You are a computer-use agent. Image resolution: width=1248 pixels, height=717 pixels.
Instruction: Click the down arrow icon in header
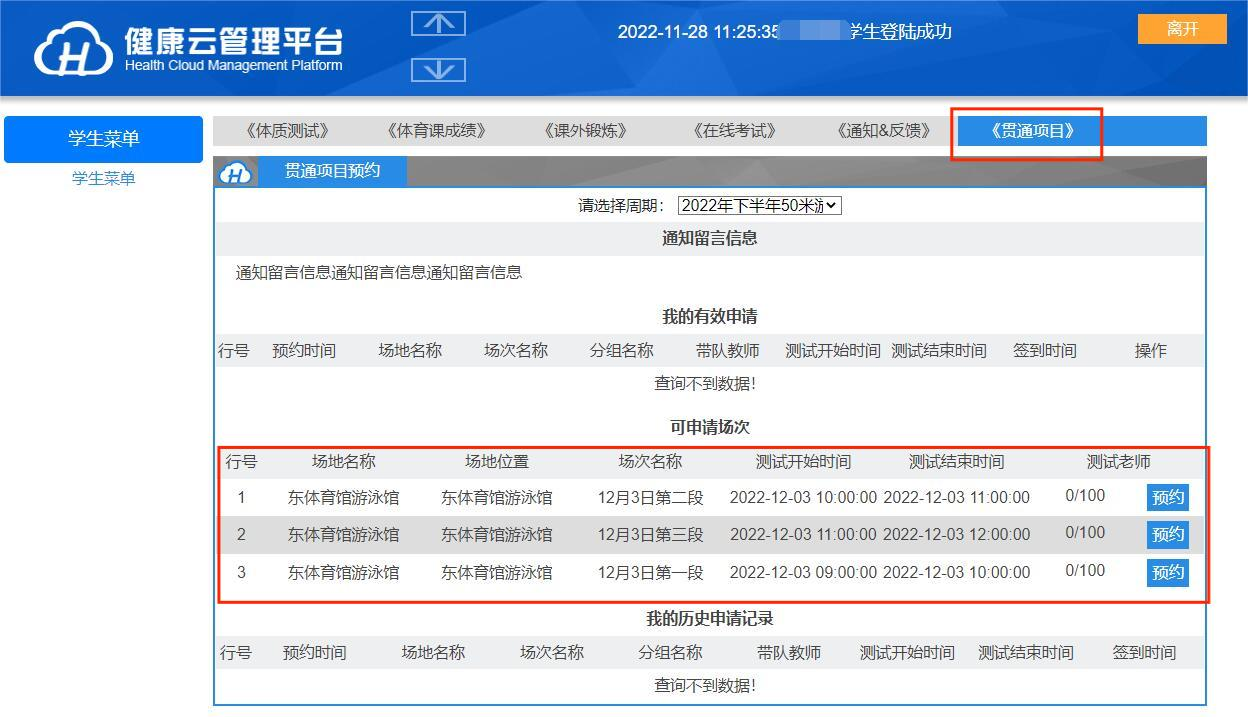(438, 70)
